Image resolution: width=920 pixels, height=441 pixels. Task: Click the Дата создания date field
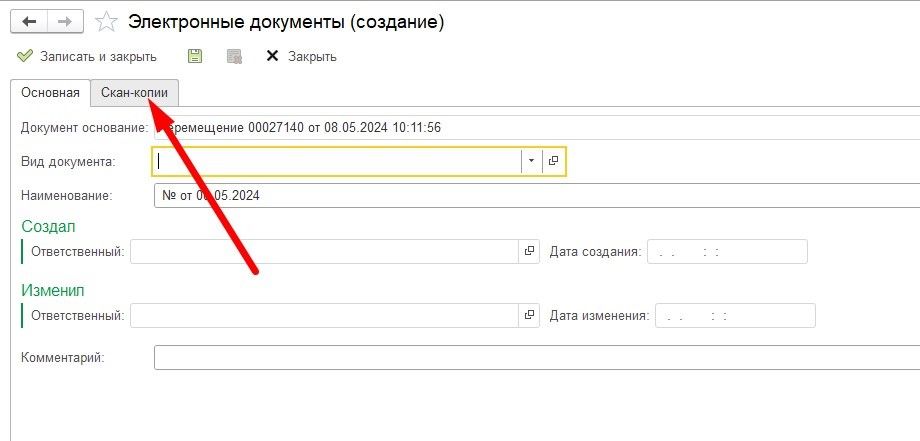727,252
